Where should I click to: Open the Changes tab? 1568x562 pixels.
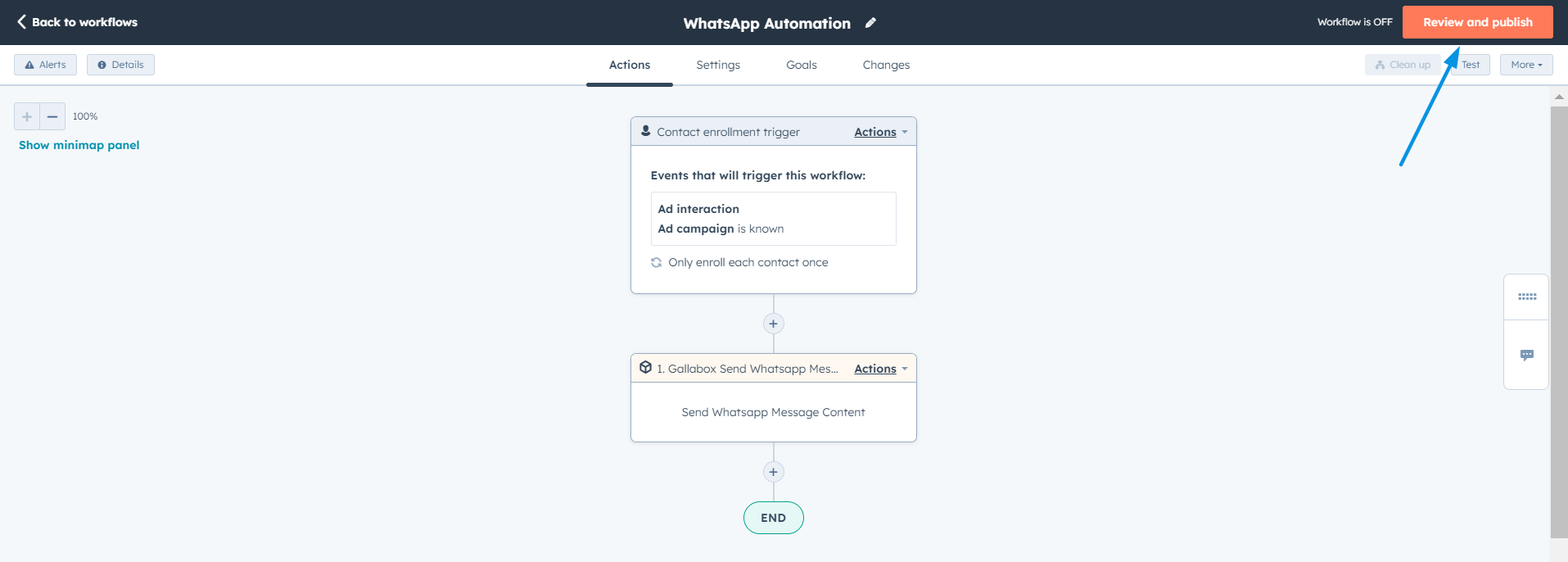click(x=886, y=65)
